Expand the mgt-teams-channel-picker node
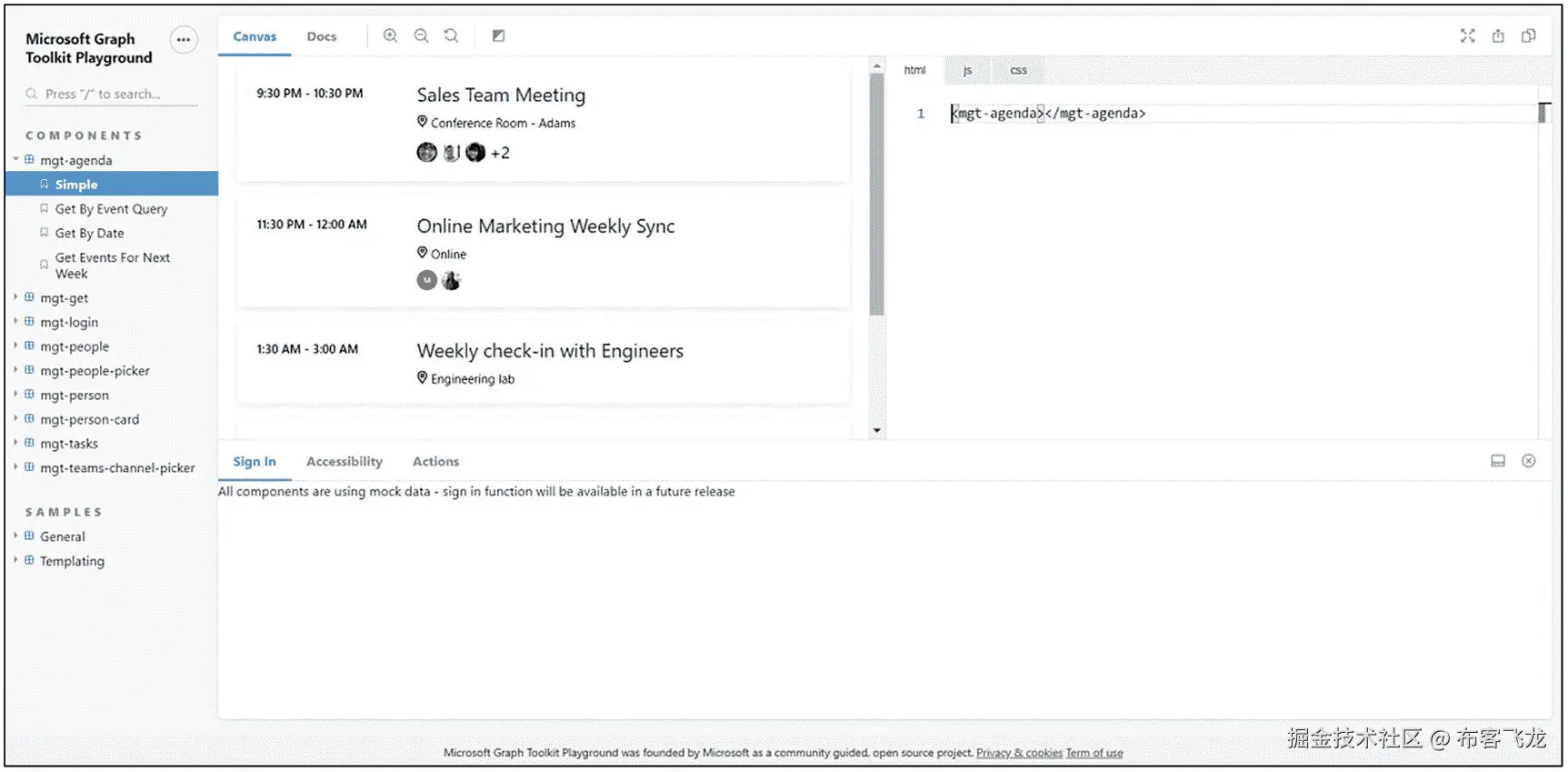Viewport: 1568px width, 772px height. 15,467
